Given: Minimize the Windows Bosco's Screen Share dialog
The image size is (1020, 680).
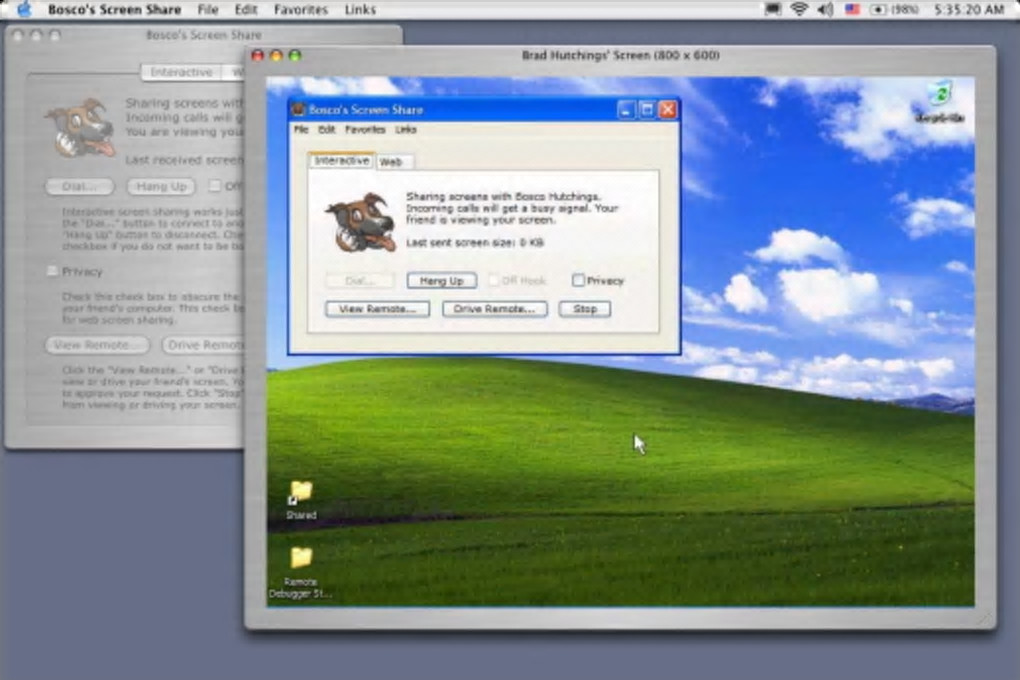Looking at the screenshot, I should [x=625, y=109].
